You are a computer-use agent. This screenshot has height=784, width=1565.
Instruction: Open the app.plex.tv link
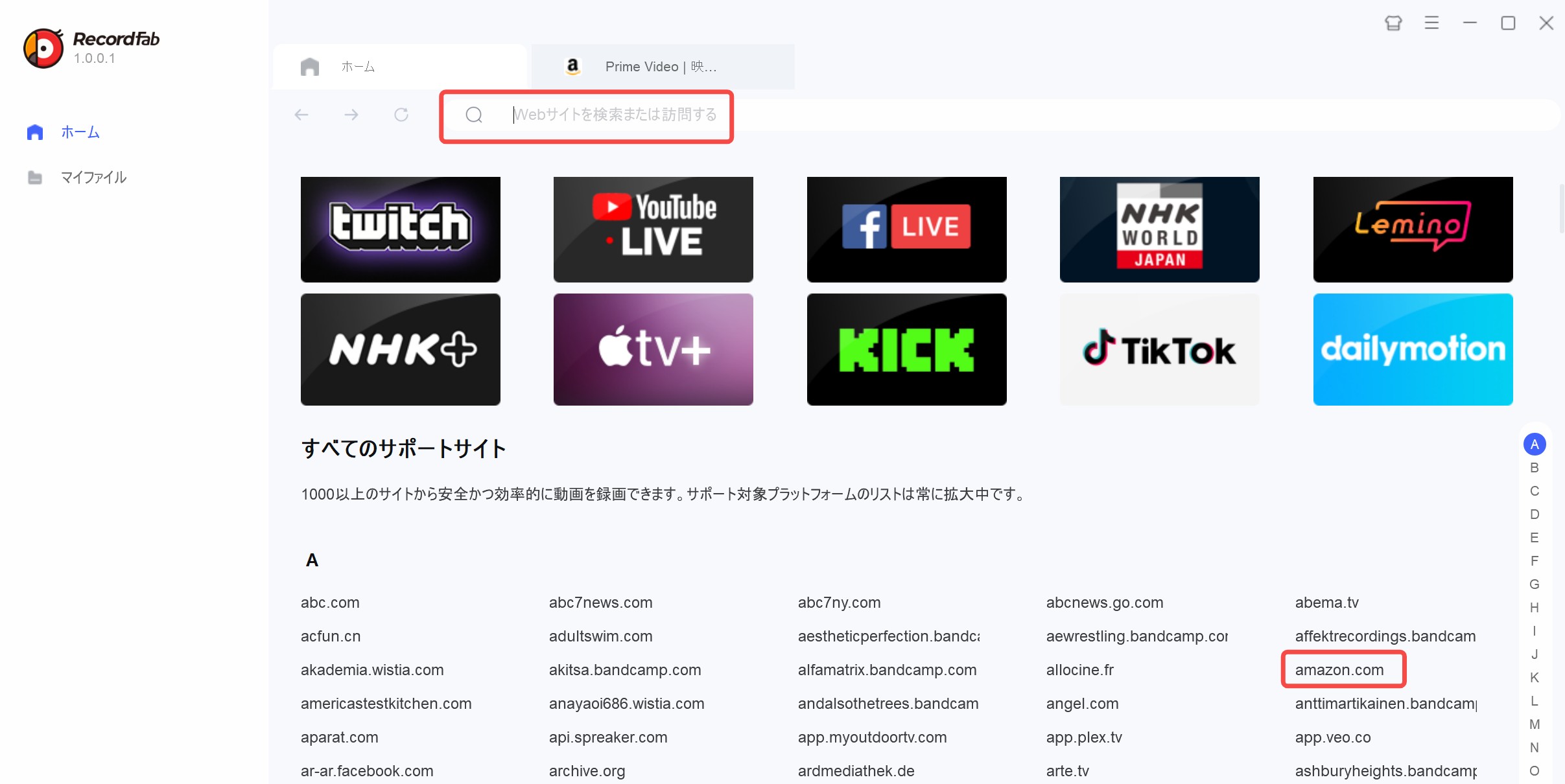(1084, 737)
